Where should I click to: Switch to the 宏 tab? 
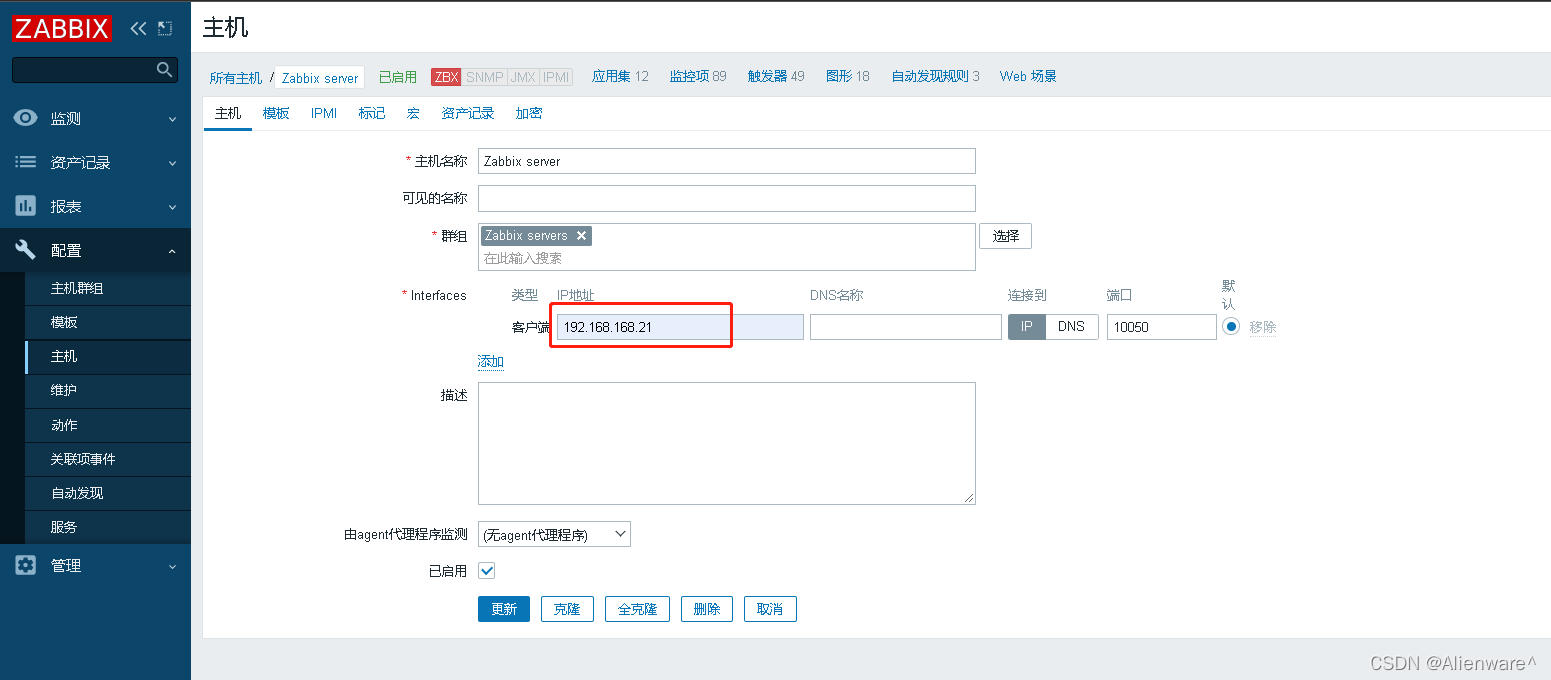coord(413,113)
